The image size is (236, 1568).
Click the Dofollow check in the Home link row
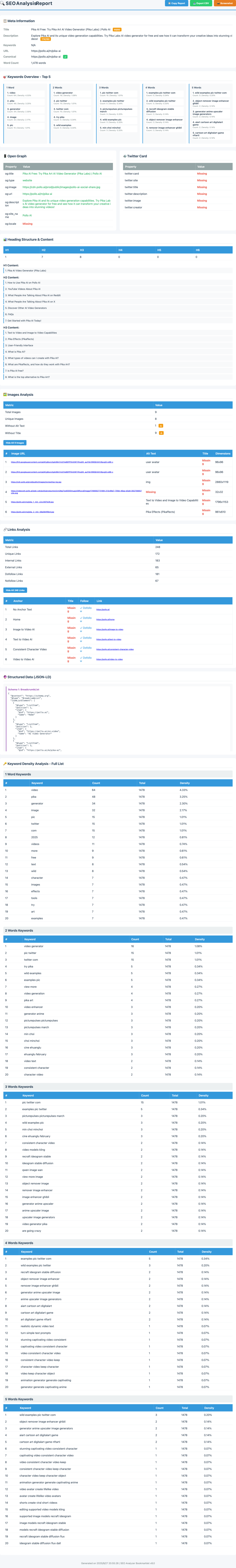[x=86, y=620]
